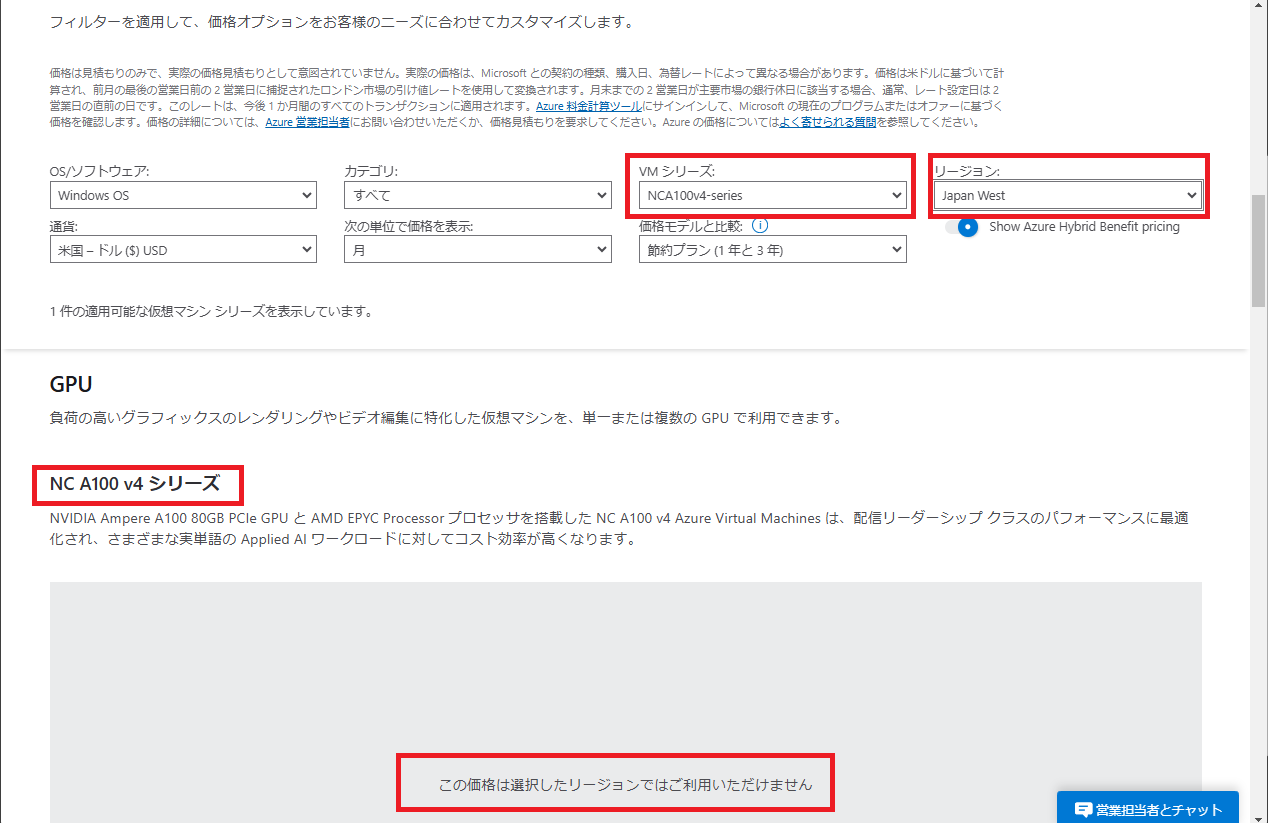
Task: Click the page vertical scrollbar thumb
Action: [x=1259, y=250]
